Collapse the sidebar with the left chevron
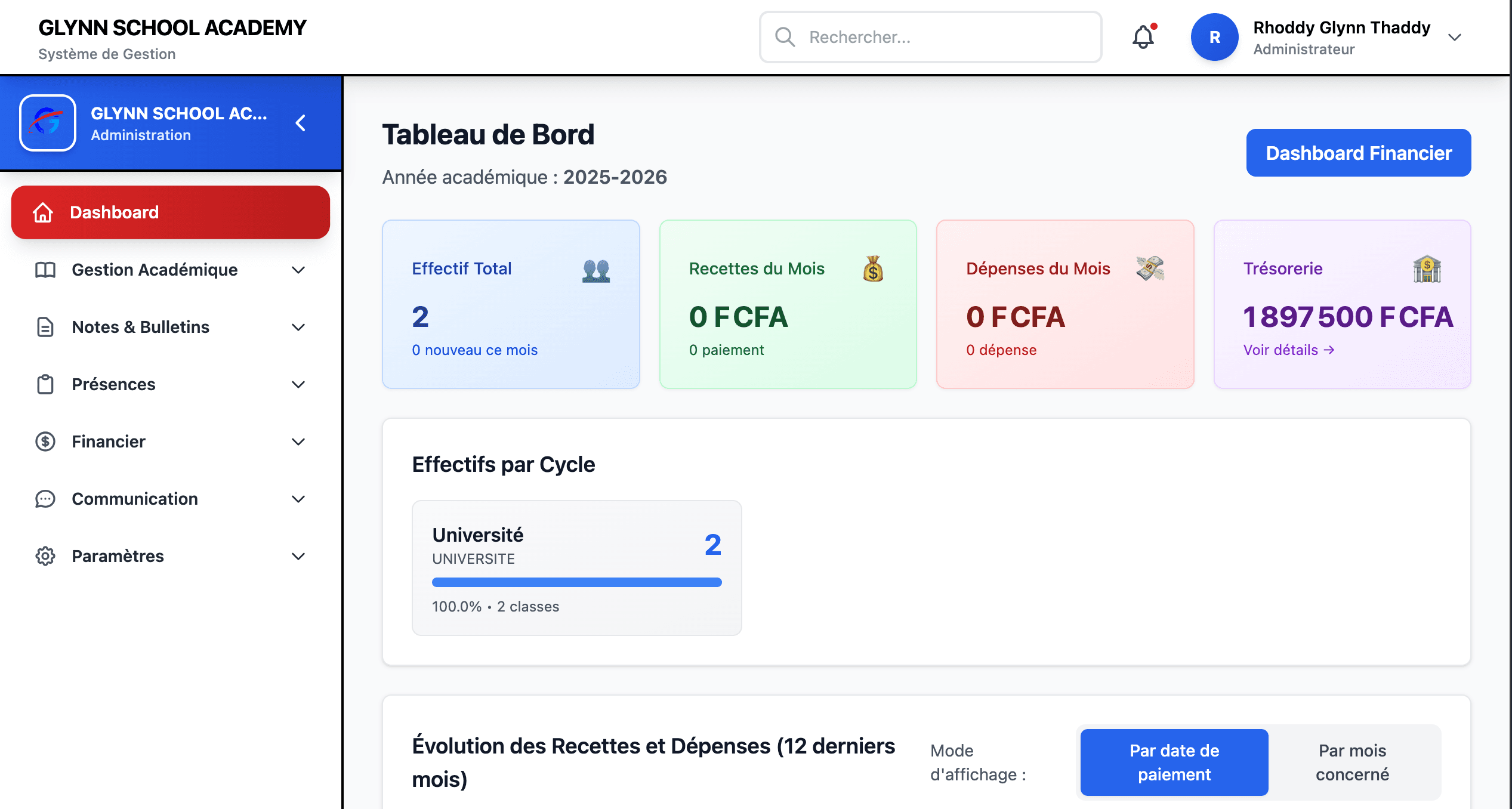This screenshot has width=1512, height=809. tap(301, 123)
